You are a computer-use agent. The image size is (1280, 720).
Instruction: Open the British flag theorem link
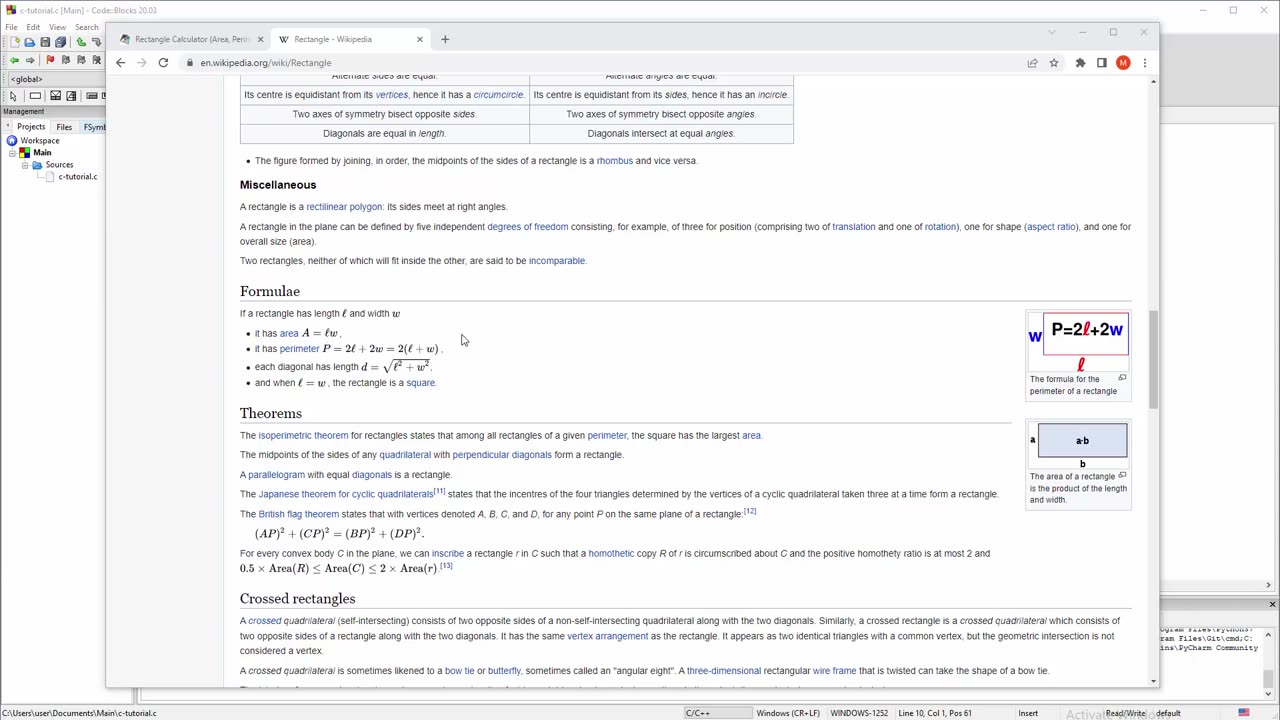298,514
